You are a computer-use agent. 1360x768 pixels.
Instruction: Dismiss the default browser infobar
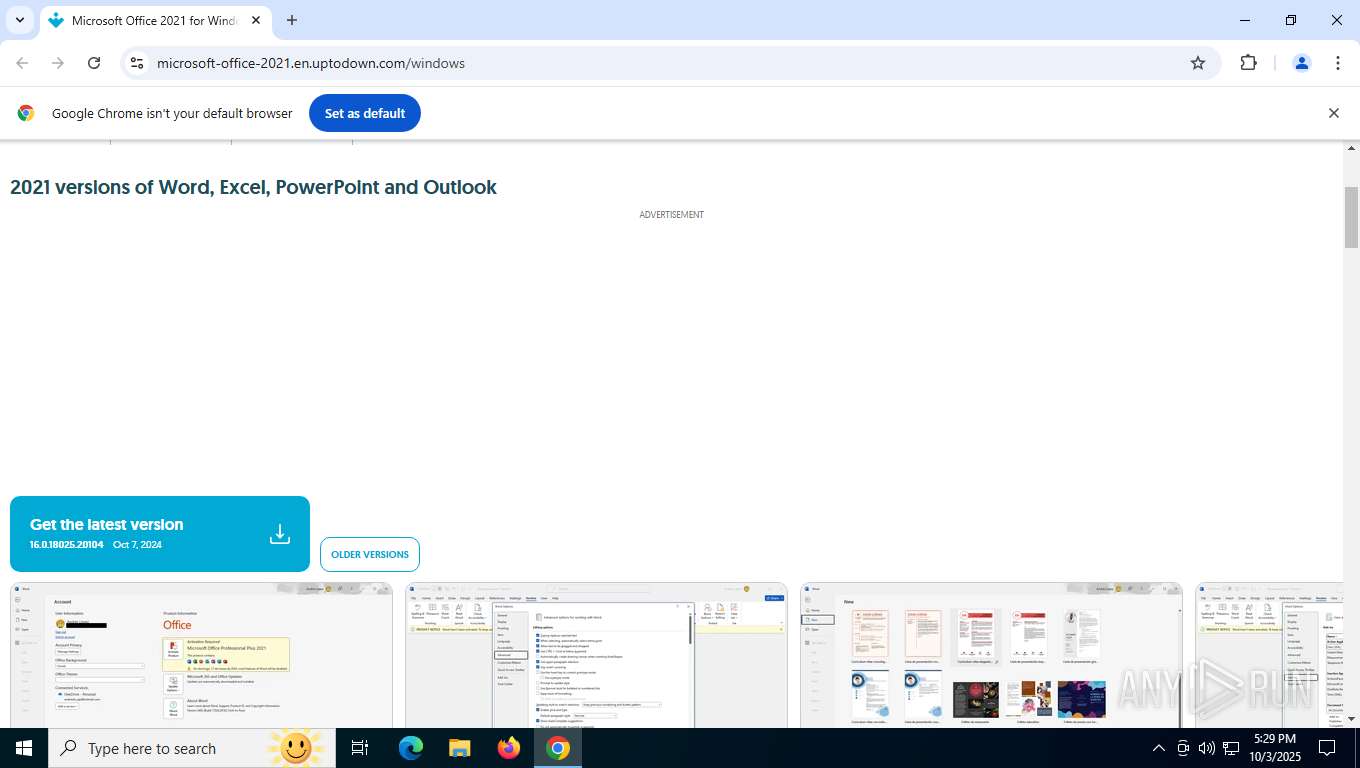pos(1333,113)
